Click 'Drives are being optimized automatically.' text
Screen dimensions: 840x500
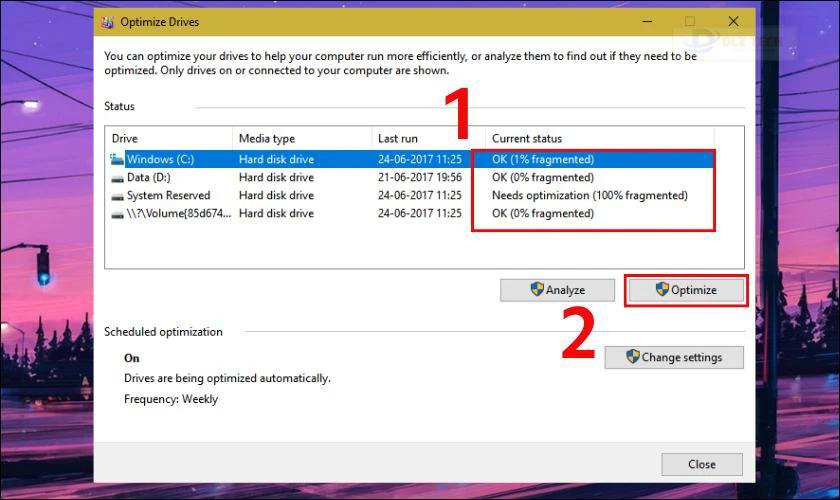point(227,378)
